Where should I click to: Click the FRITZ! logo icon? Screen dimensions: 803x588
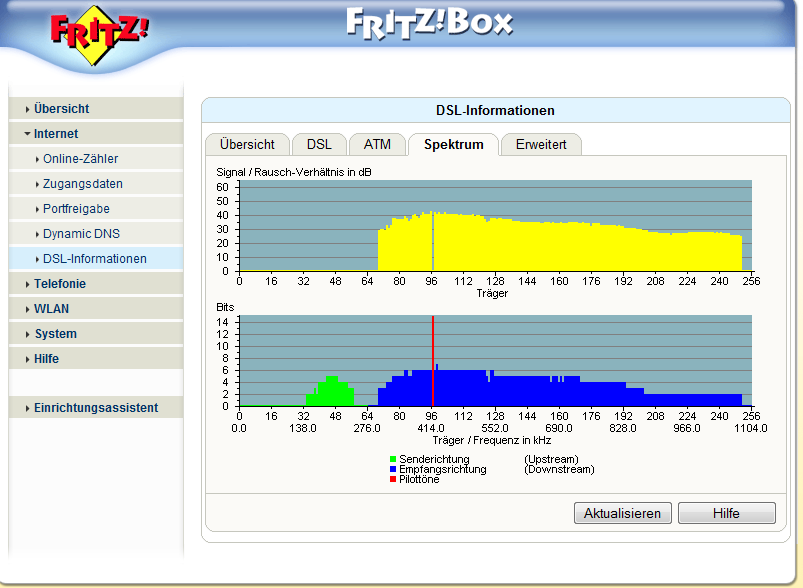[x=99, y=35]
